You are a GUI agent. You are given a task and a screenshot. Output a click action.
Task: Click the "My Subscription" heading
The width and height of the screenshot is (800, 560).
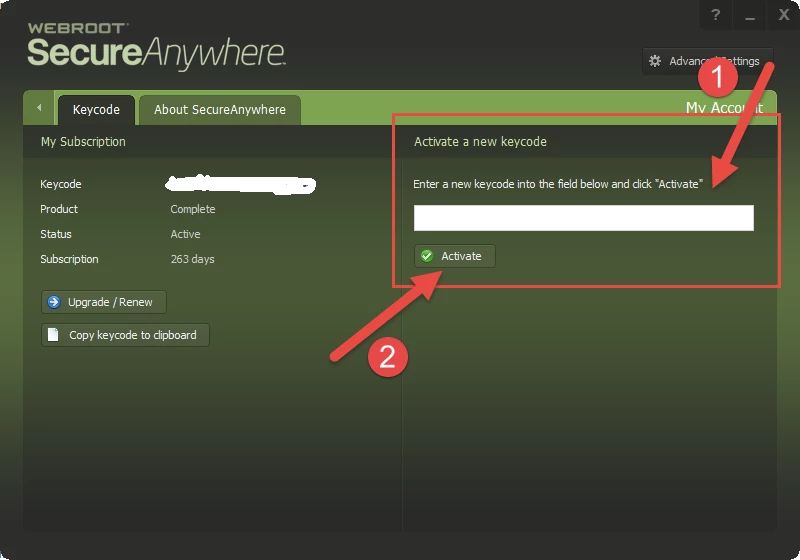(x=83, y=142)
